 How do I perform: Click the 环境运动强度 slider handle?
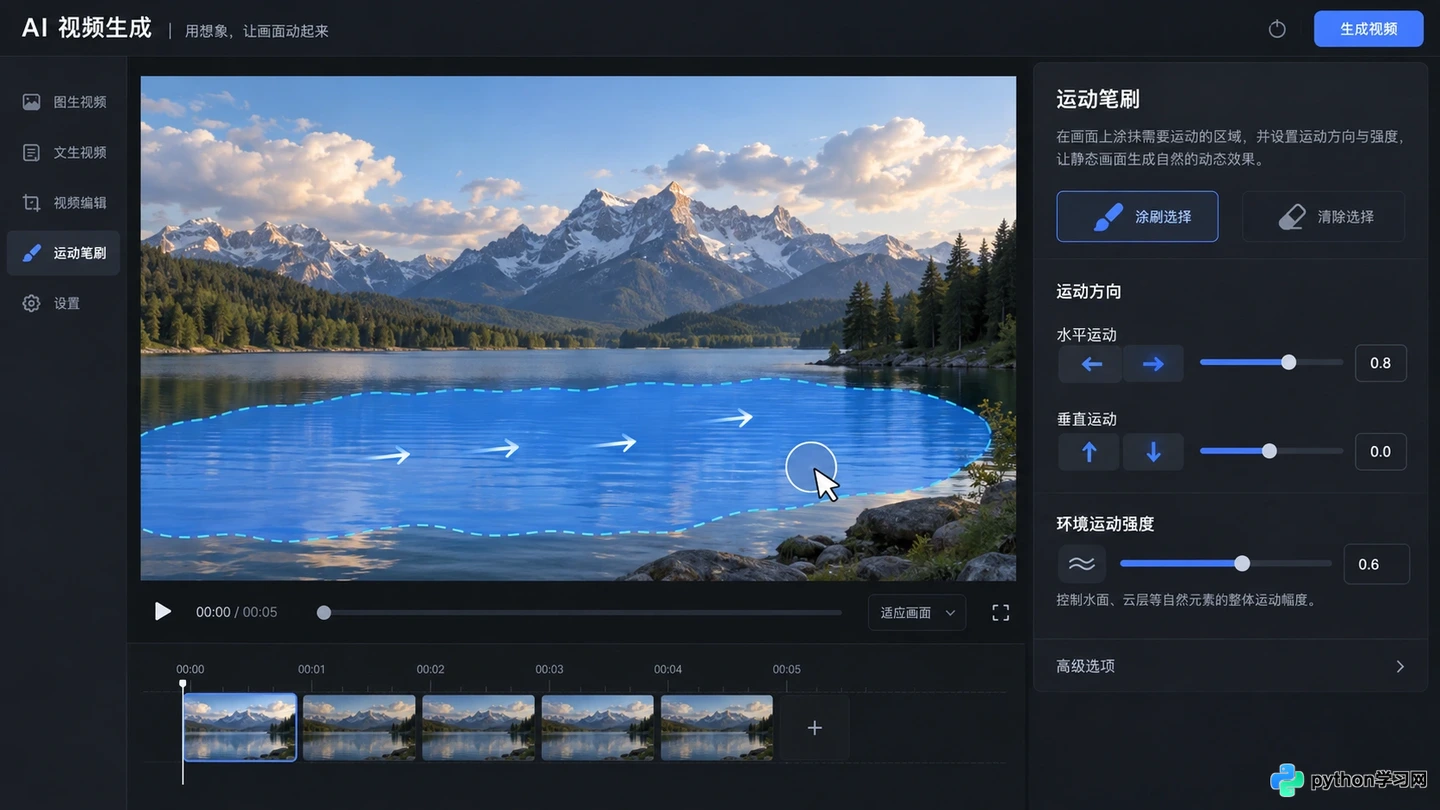1242,563
